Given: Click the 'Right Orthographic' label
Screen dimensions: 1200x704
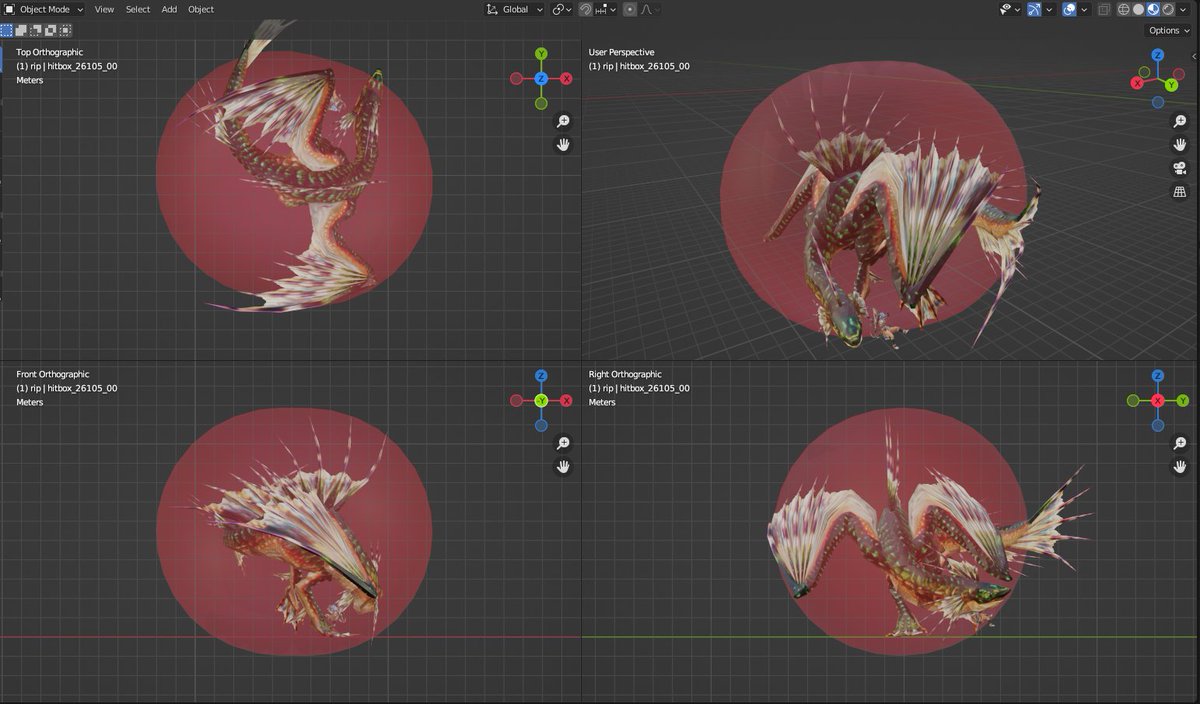Looking at the screenshot, I should [x=625, y=374].
